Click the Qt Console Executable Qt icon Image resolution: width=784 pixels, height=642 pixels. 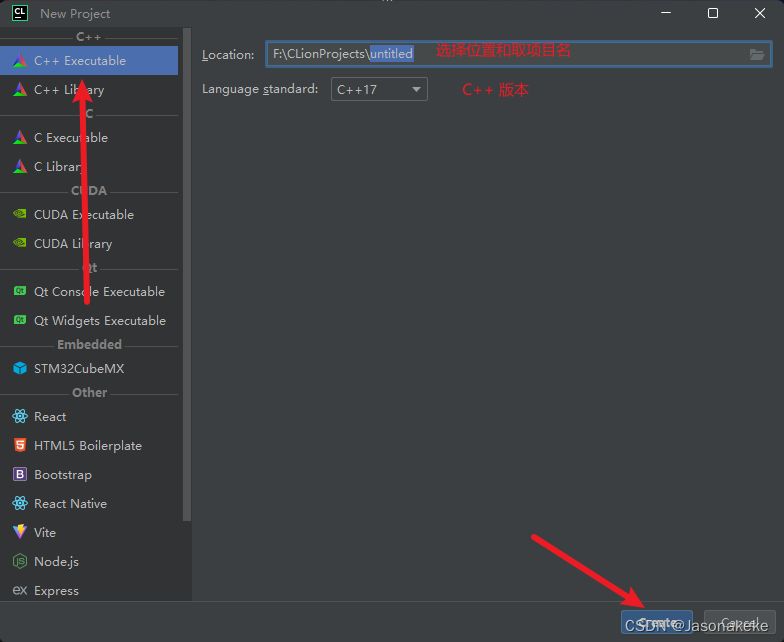pyautogui.click(x=20, y=290)
